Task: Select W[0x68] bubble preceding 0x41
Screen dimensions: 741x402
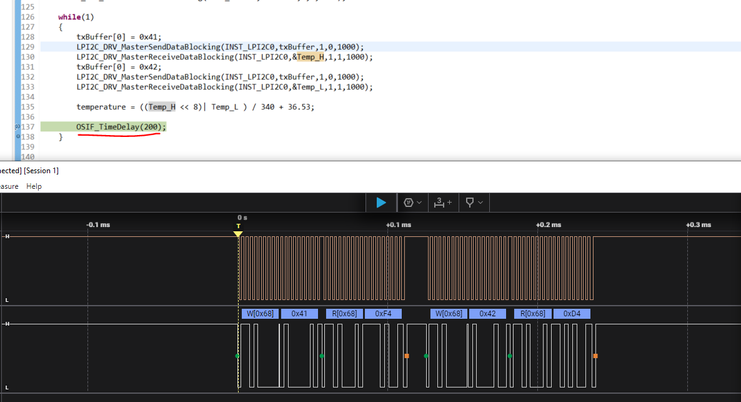Action: pyautogui.click(x=260, y=314)
